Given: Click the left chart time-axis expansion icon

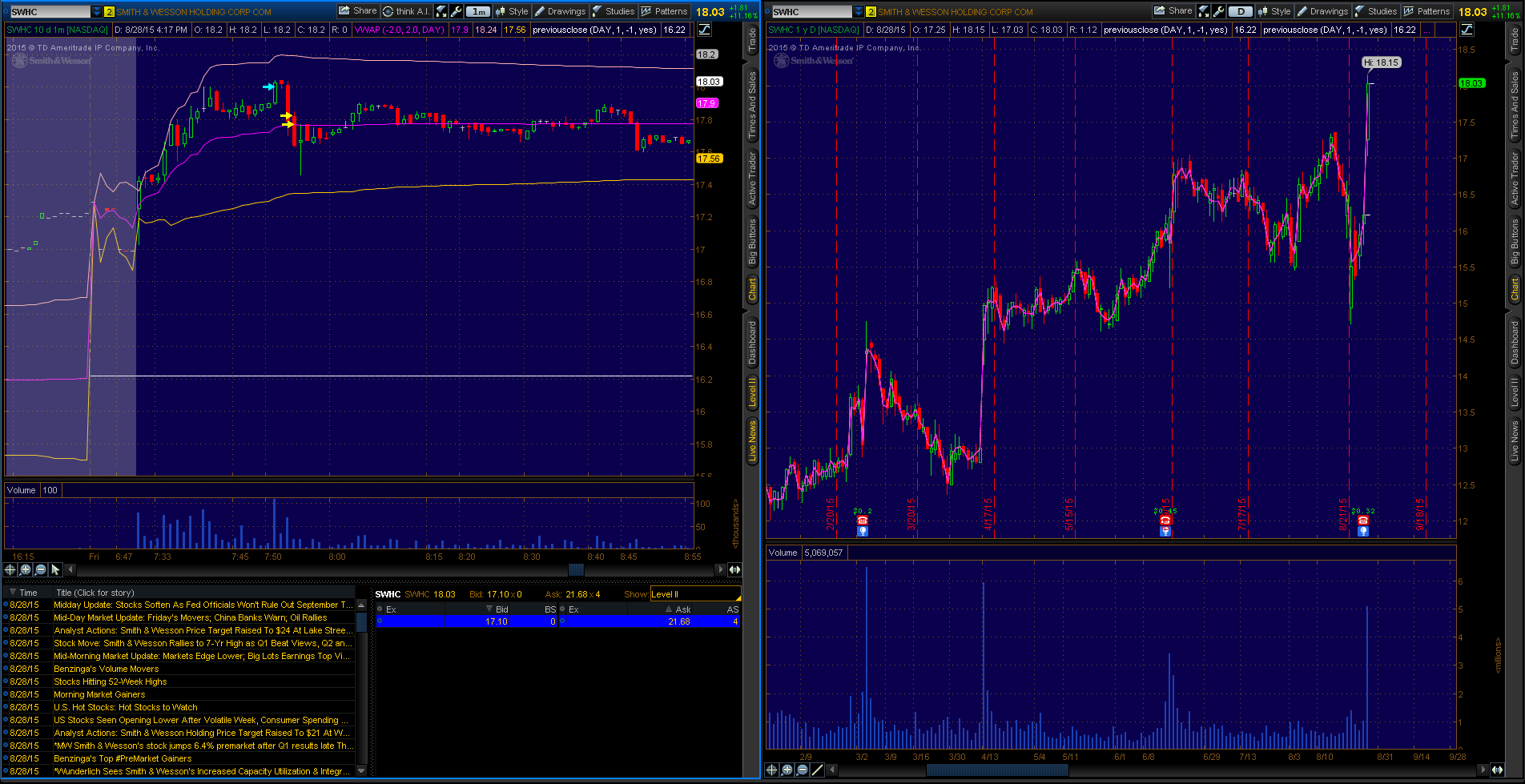Looking at the screenshot, I should coord(734,569).
